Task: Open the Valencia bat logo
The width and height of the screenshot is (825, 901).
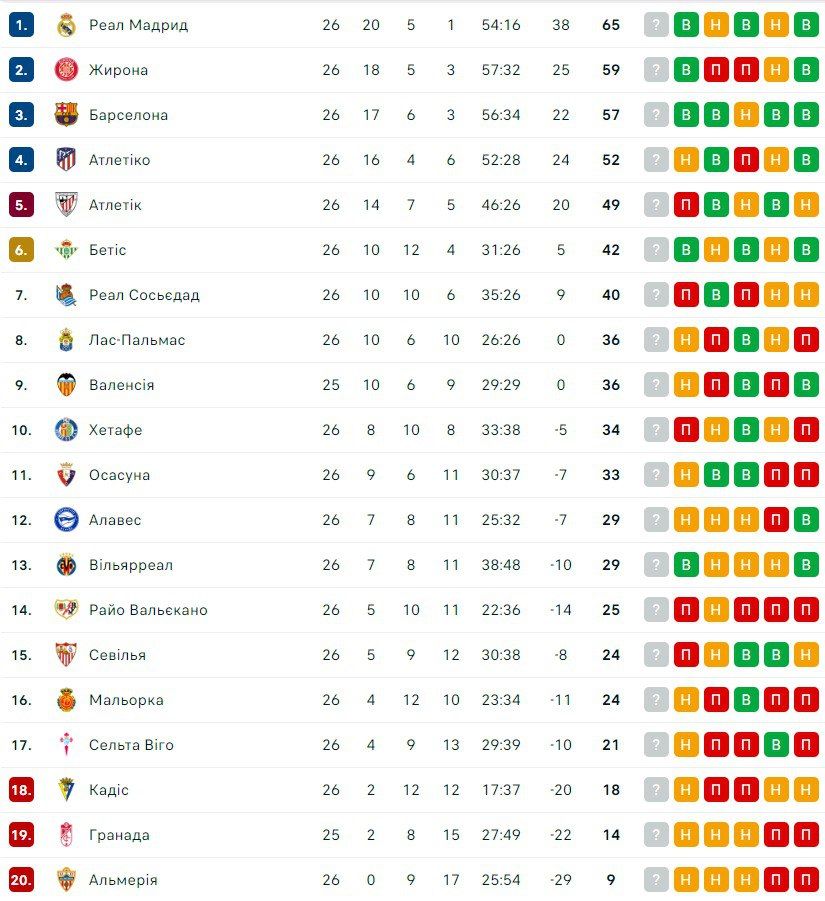Action: (66, 385)
